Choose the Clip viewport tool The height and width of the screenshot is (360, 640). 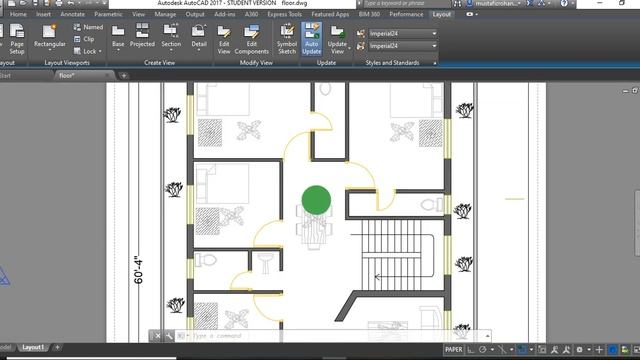coord(84,39)
